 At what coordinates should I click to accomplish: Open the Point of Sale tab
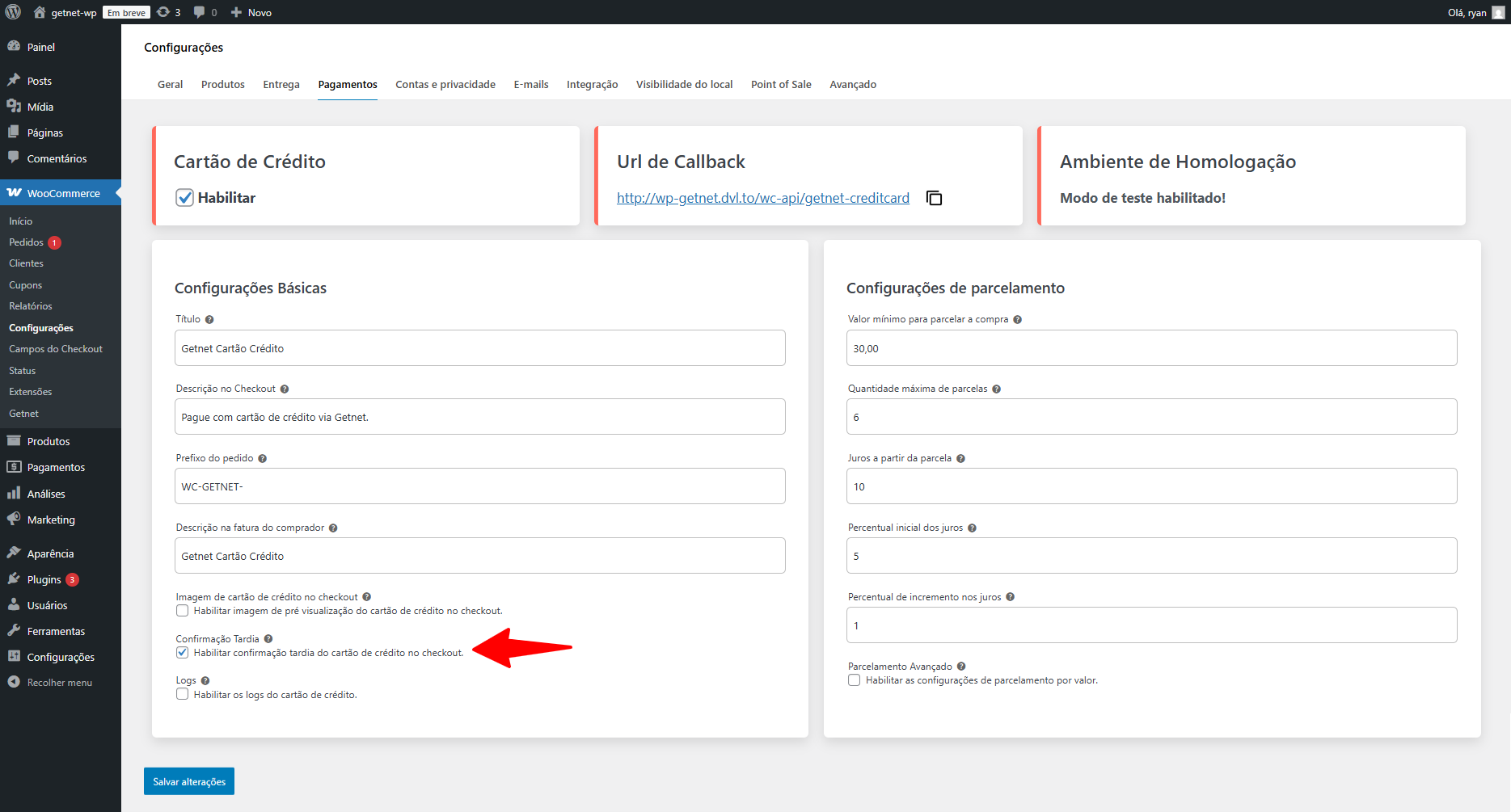pos(781,84)
